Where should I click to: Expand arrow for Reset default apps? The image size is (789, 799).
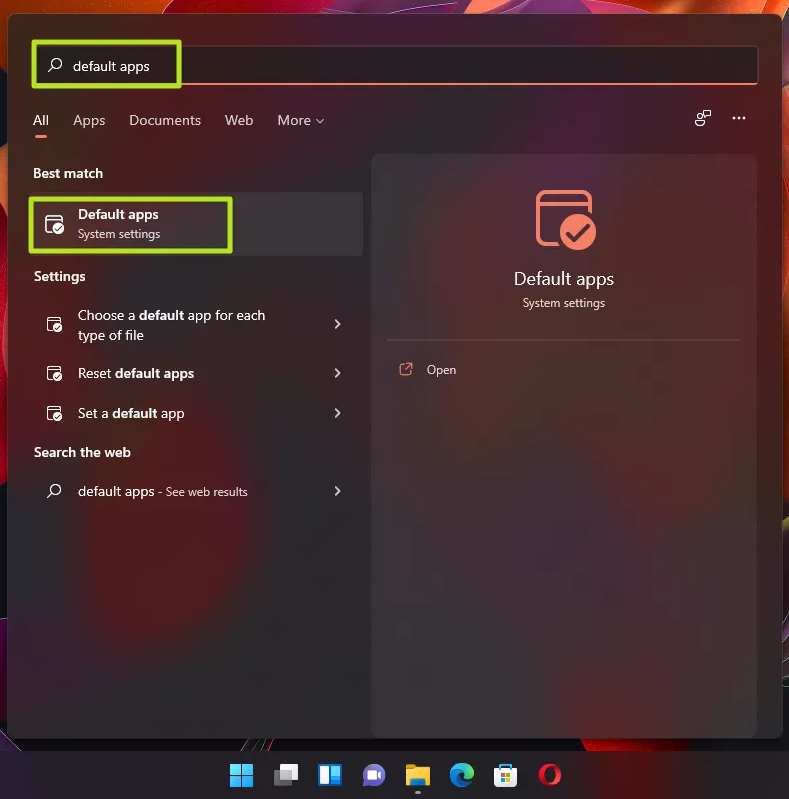tap(337, 373)
